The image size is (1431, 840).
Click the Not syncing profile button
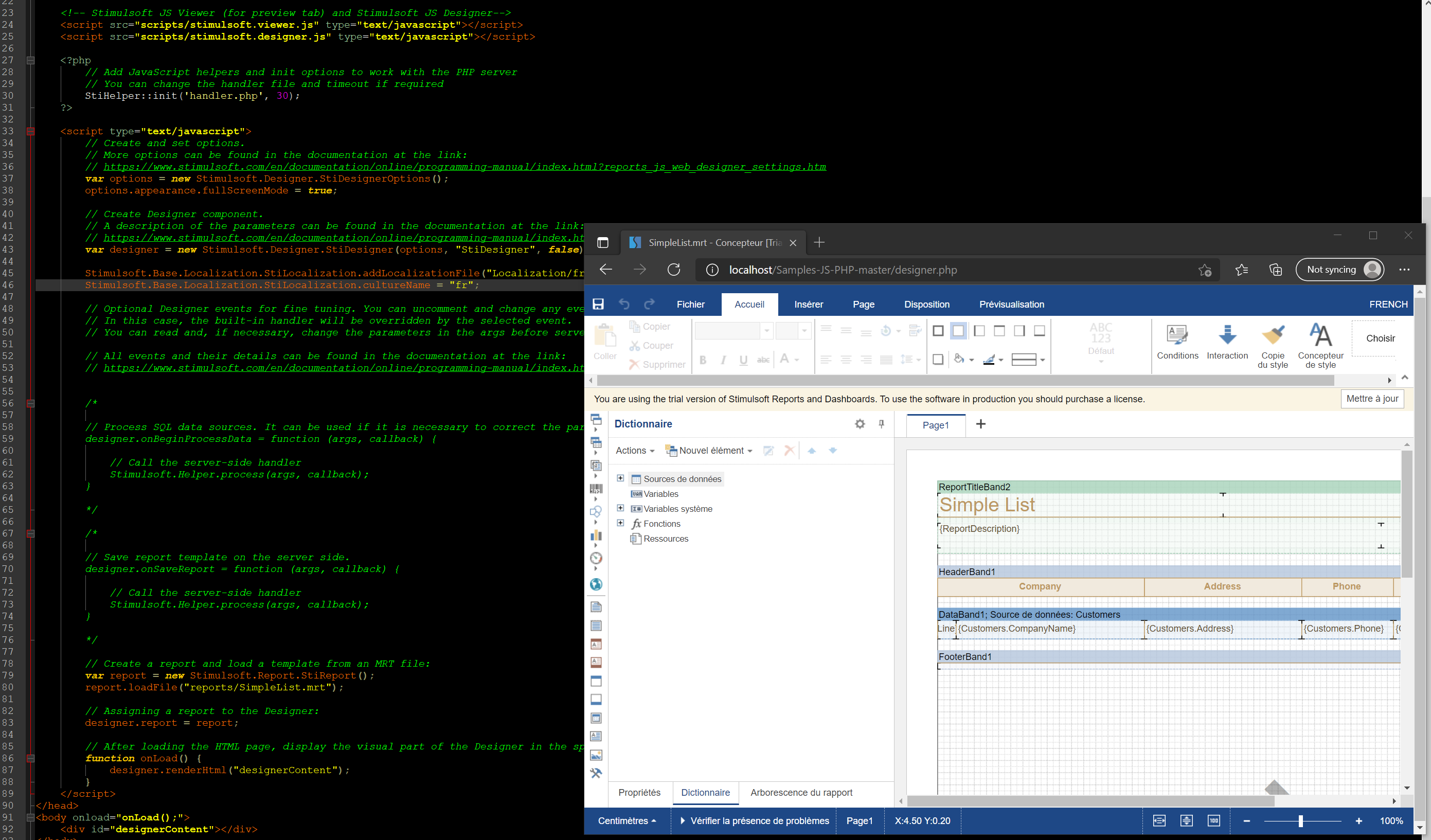1339,270
